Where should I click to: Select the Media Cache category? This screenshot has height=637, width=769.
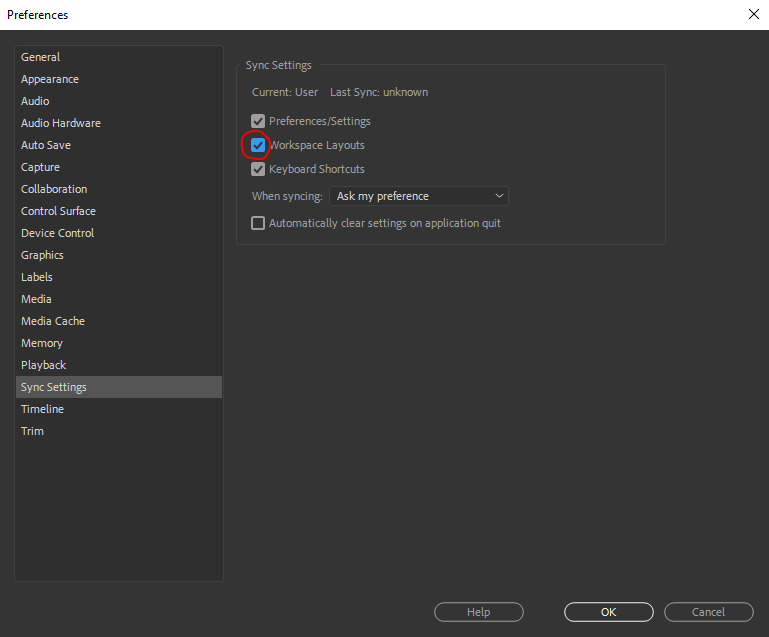tap(53, 321)
